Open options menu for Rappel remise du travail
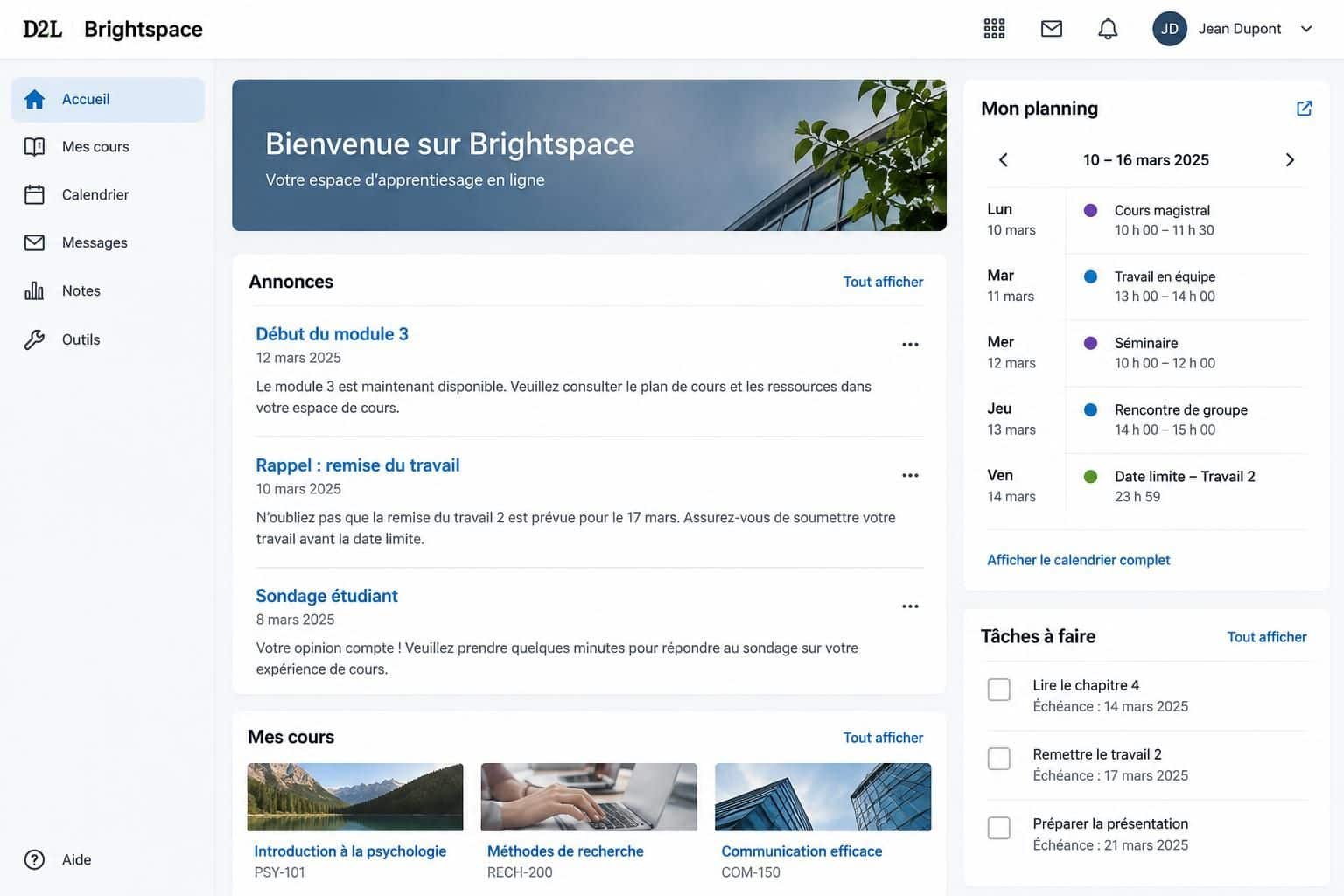Viewport: 1344px width, 896px height. (910, 475)
